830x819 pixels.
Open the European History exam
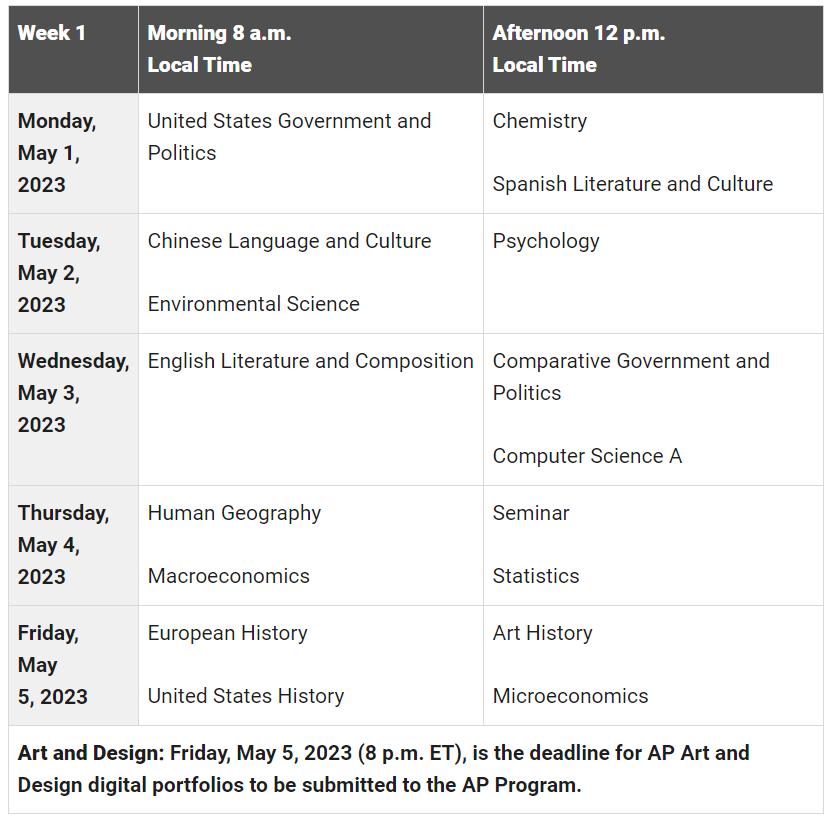point(227,633)
